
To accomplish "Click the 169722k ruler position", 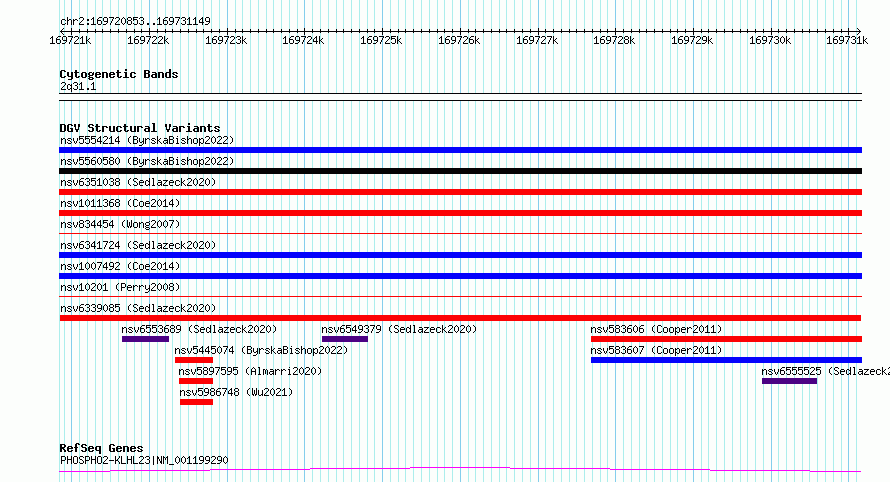I will [x=148, y=40].
